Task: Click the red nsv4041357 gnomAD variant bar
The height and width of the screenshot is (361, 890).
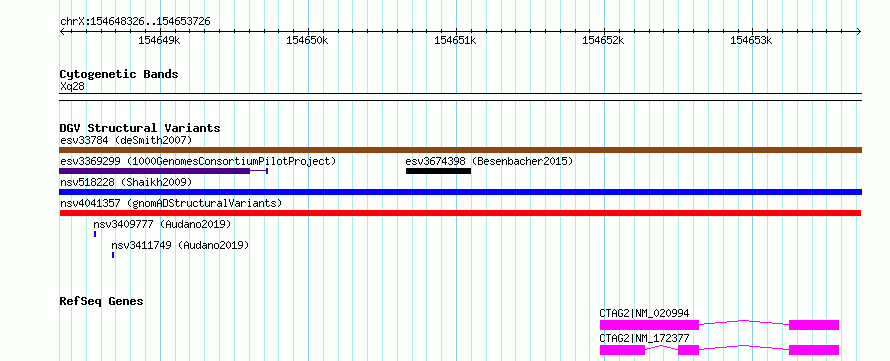Action: point(460,213)
